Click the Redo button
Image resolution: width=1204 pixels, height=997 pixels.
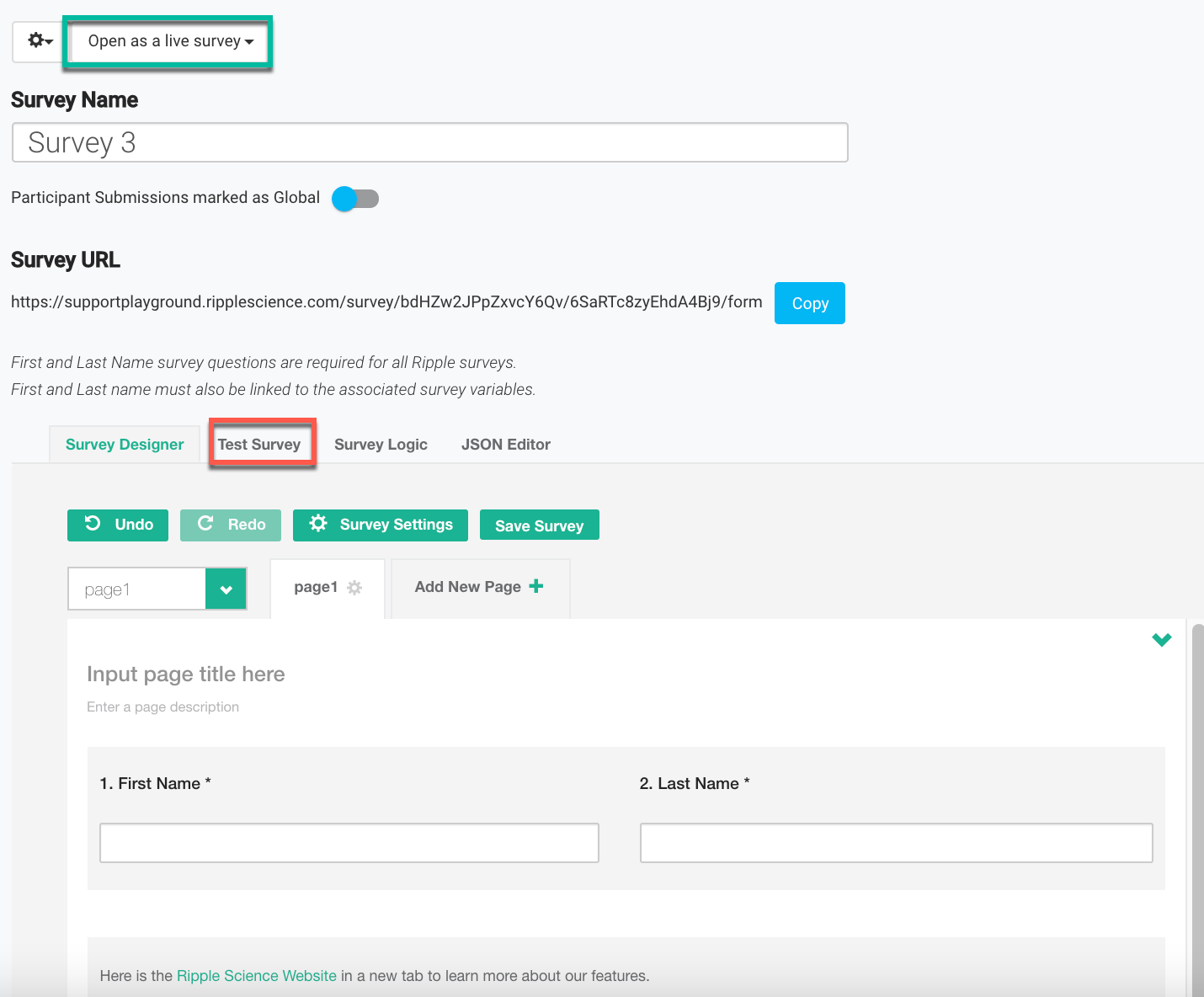pyautogui.click(x=231, y=525)
